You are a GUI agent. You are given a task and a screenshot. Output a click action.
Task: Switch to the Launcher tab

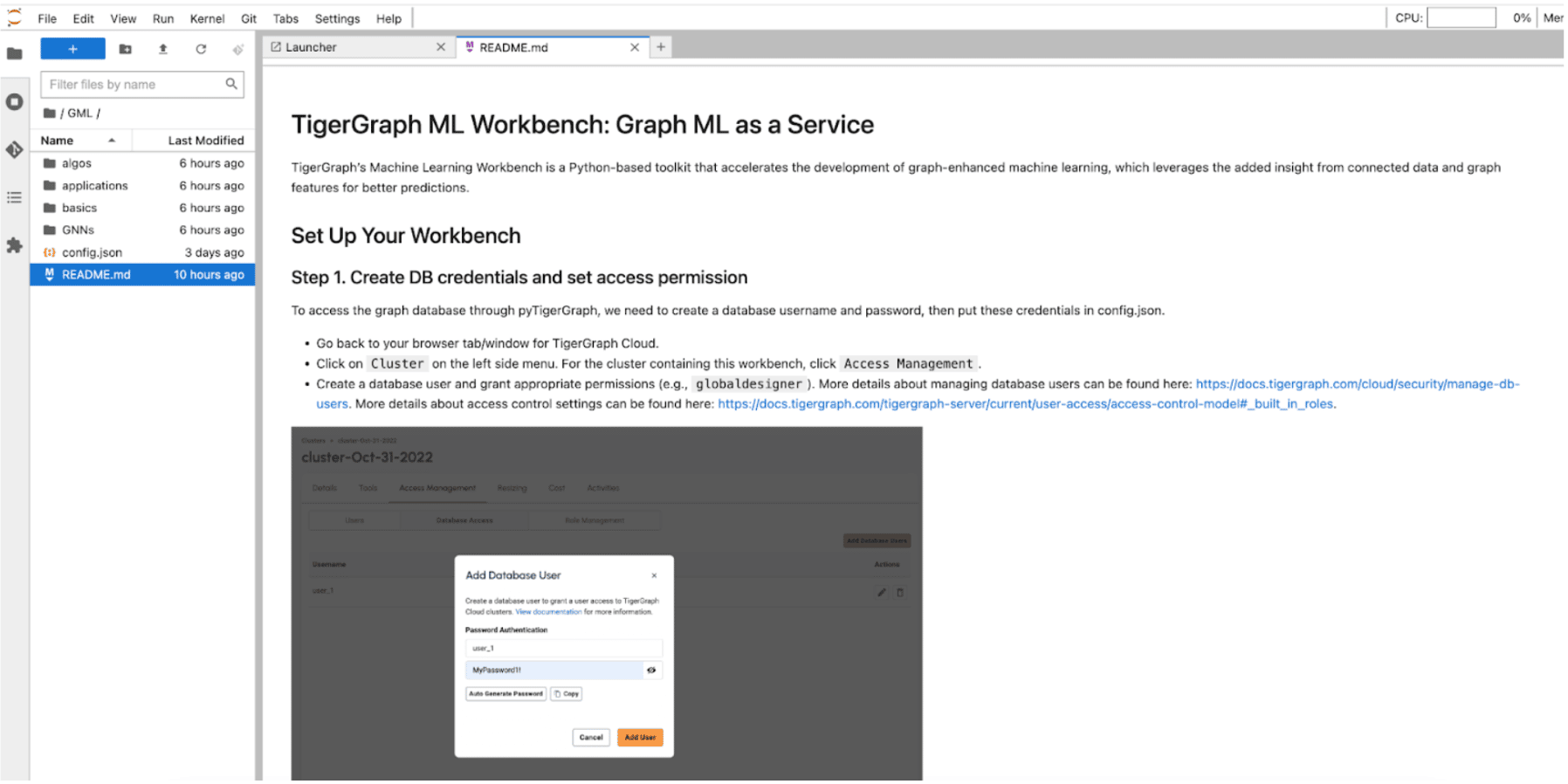pyautogui.click(x=359, y=47)
